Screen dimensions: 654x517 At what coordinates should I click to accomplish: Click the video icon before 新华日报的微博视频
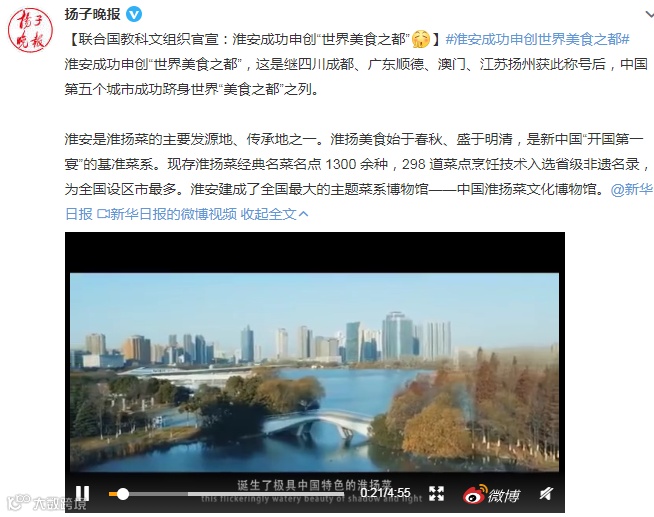click(103, 214)
